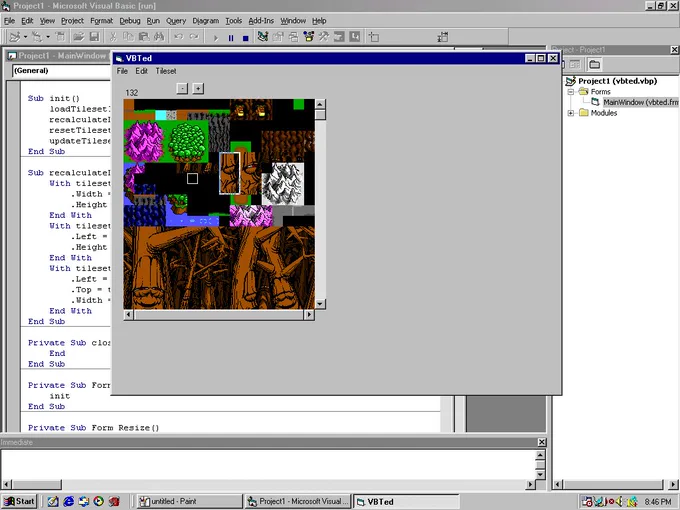Stop the program with the End button
Screen dimensions: 680x510
click(245, 38)
